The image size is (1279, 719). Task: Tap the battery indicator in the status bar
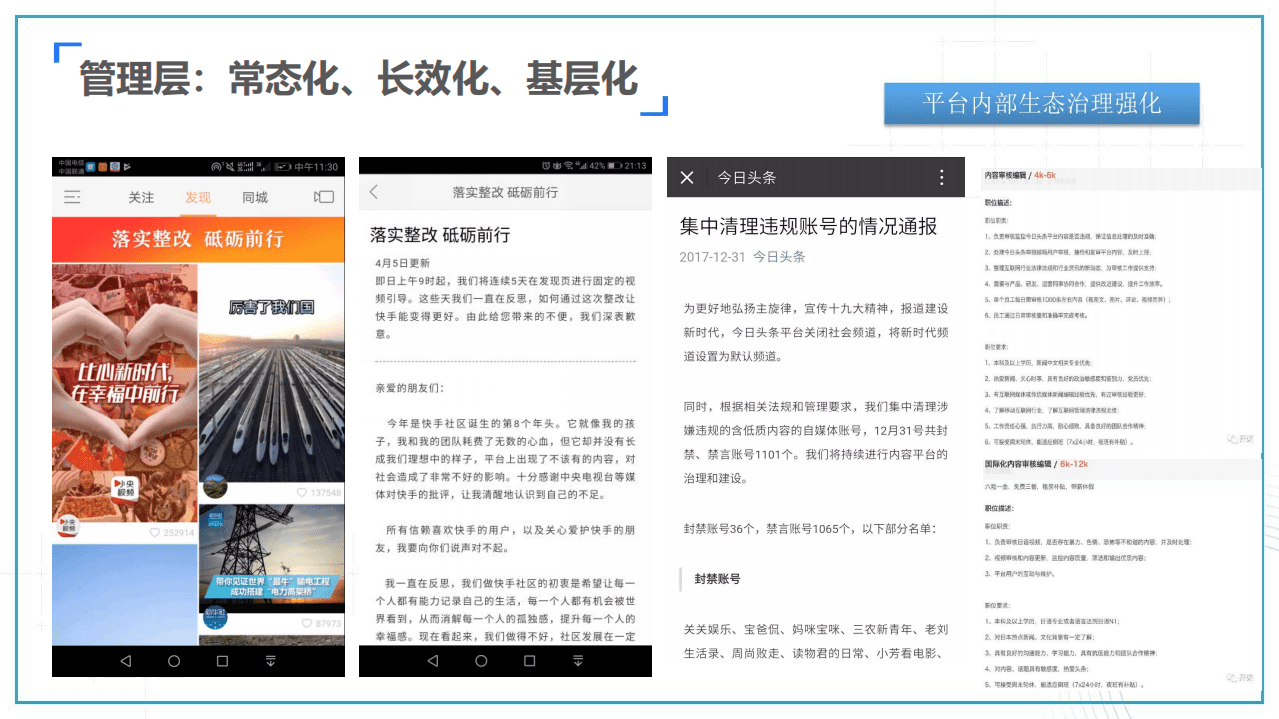point(283,167)
